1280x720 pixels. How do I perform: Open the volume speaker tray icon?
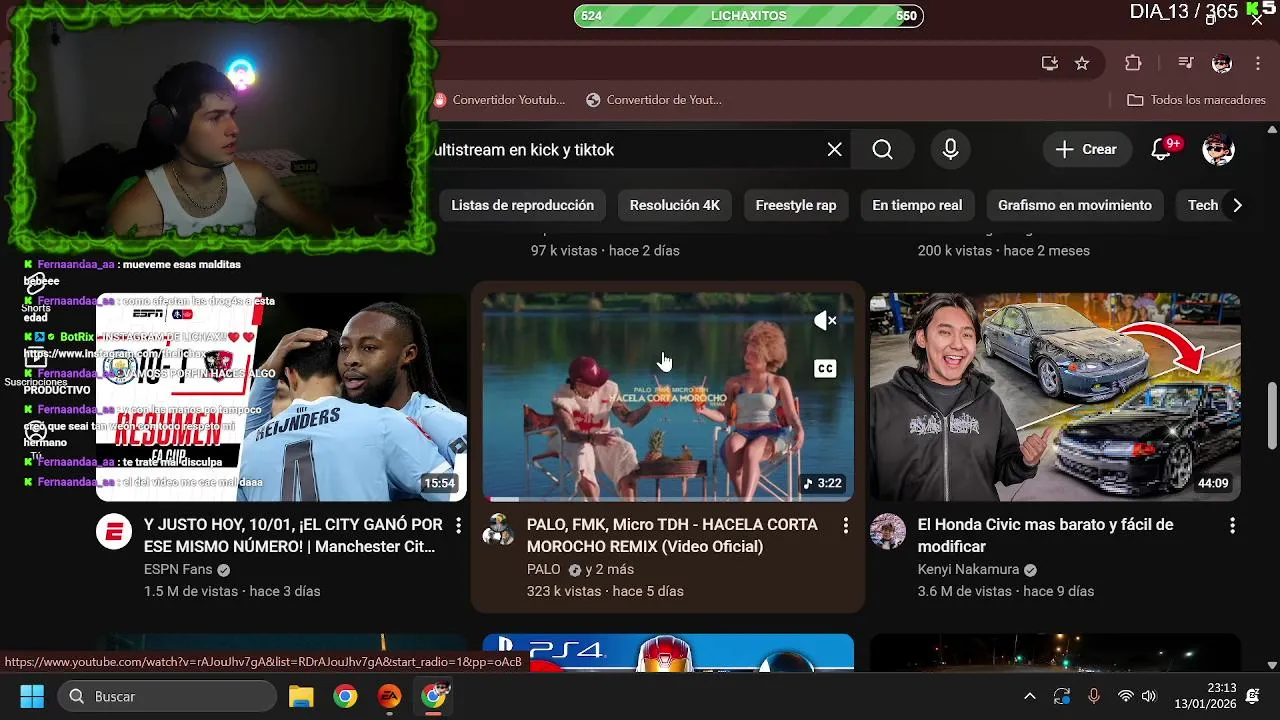click(1149, 696)
